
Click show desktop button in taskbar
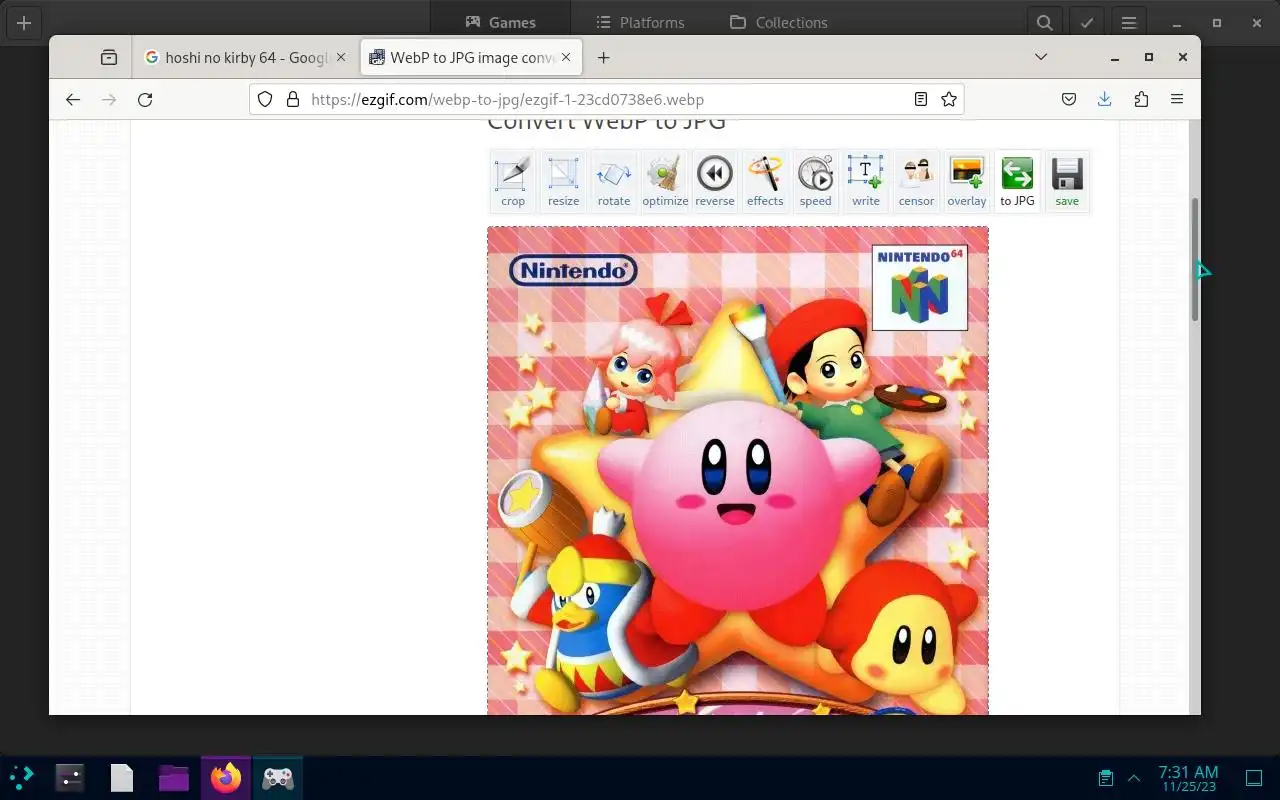coord(1254,777)
